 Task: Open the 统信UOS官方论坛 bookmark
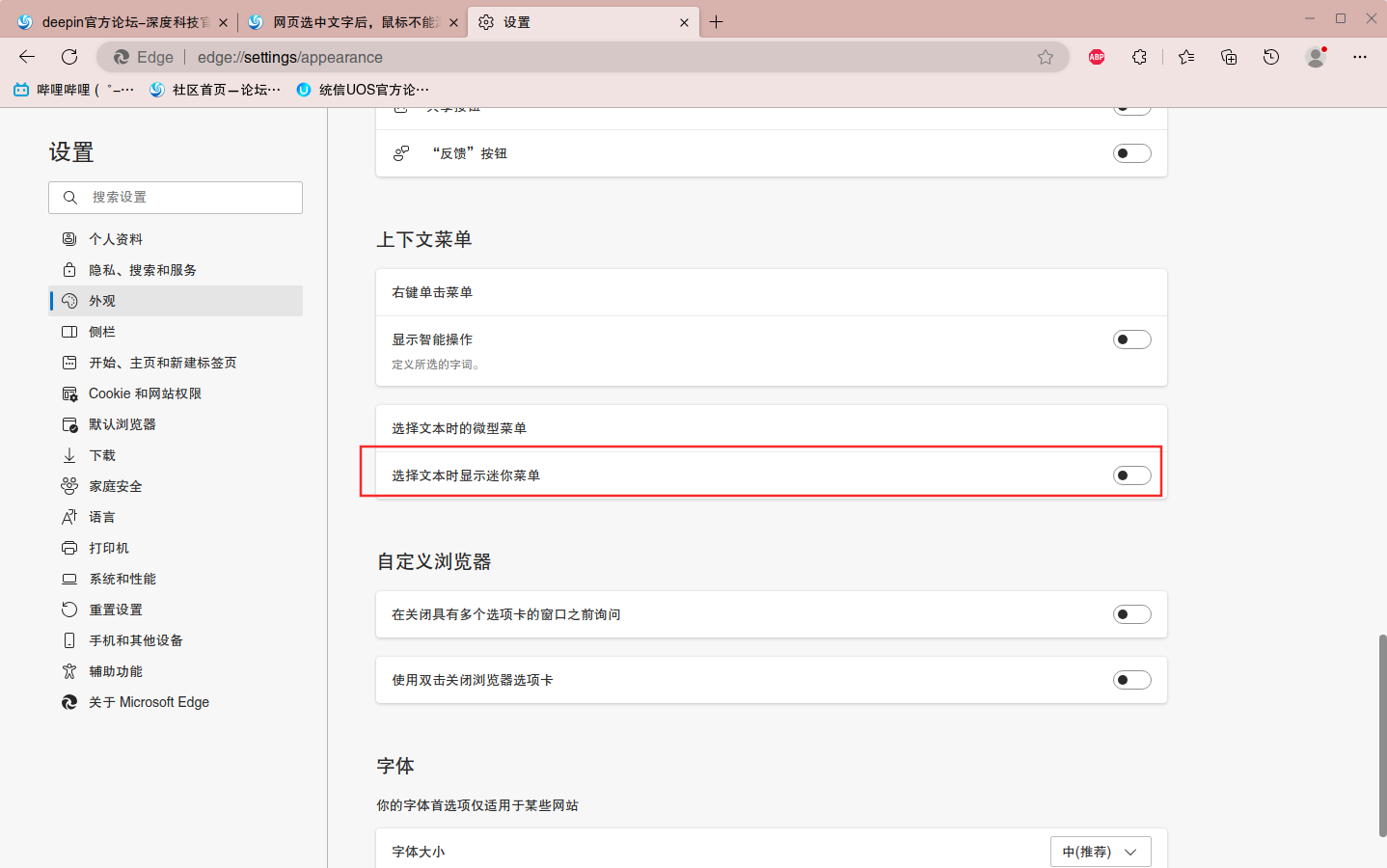(x=362, y=90)
